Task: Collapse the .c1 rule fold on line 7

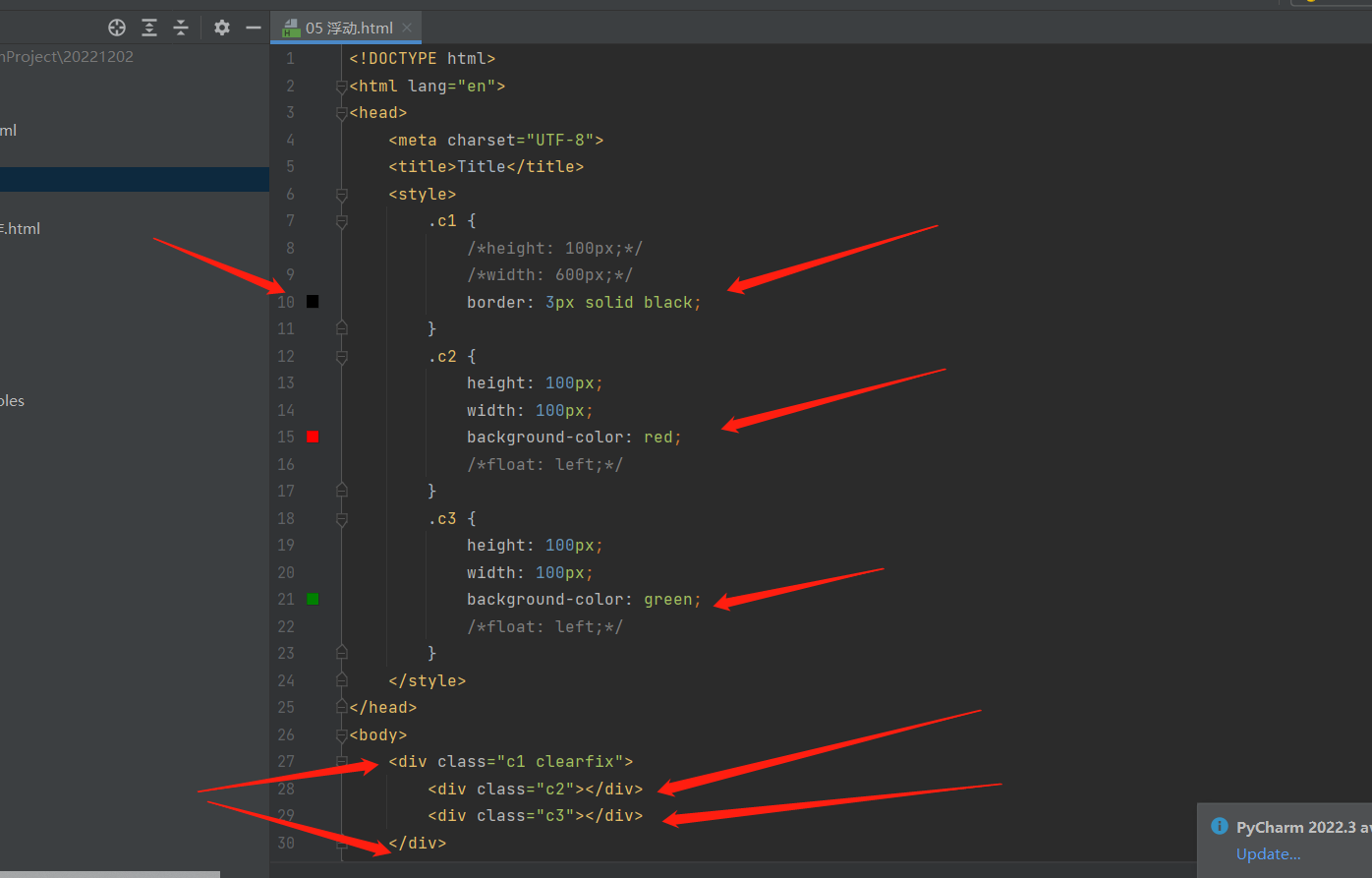Action: point(342,221)
